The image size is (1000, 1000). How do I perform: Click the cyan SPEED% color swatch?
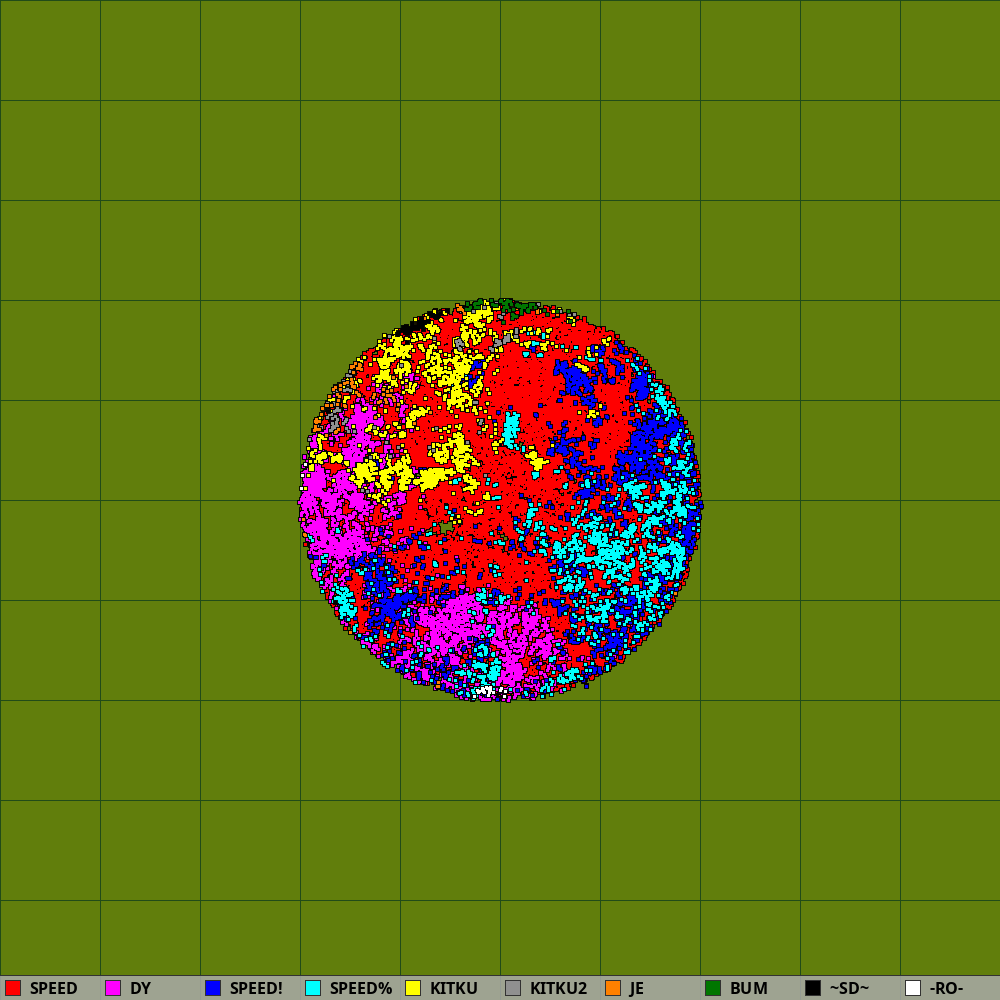coord(313,988)
